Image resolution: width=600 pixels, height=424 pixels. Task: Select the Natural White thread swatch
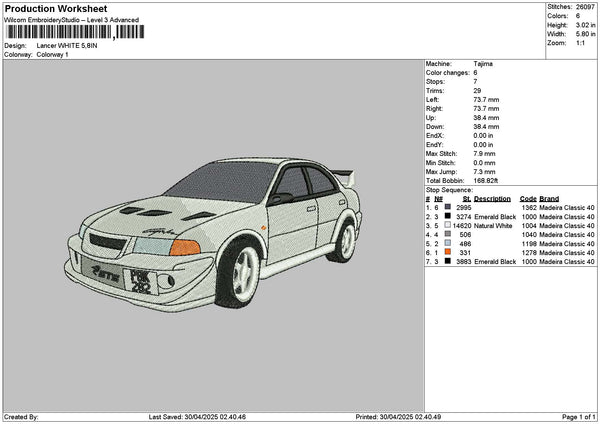pos(447,226)
